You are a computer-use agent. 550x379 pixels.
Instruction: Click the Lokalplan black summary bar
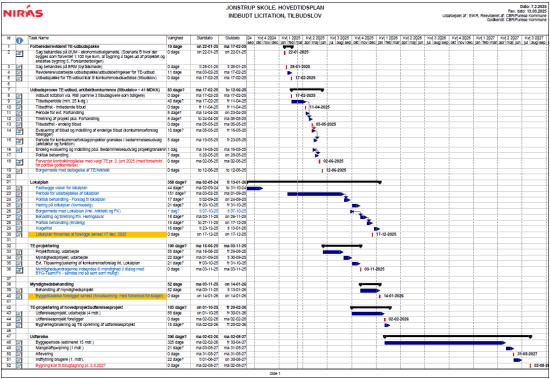click(314, 182)
